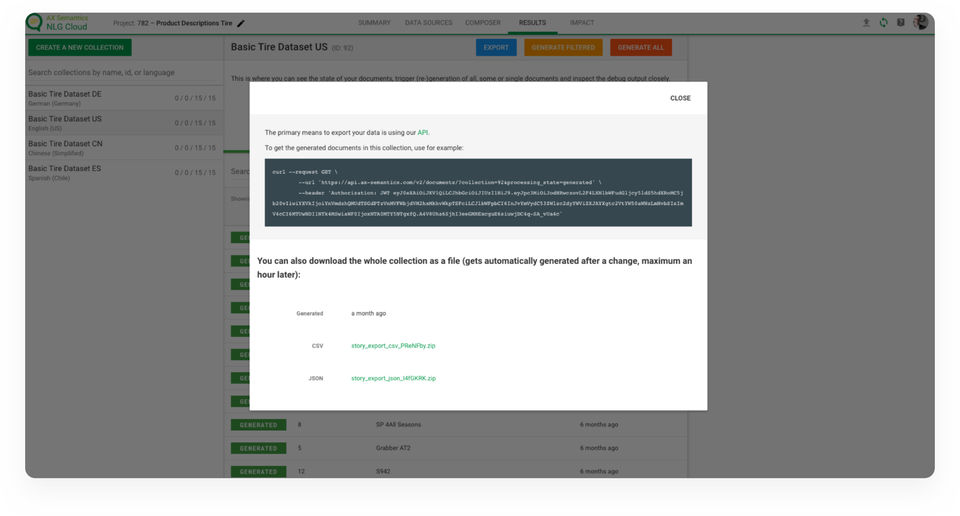Select Basic Tire Dataset CN collection
960x516 pixels.
[124, 148]
